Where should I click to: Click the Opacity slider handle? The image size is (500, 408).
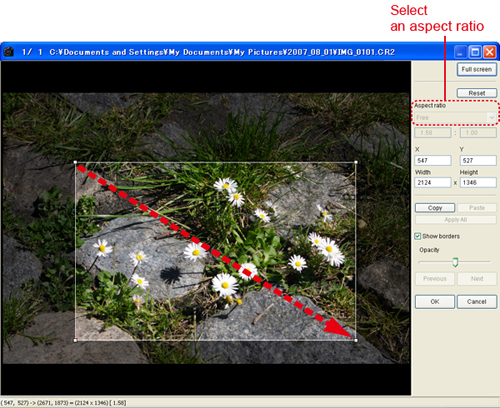tap(455, 262)
